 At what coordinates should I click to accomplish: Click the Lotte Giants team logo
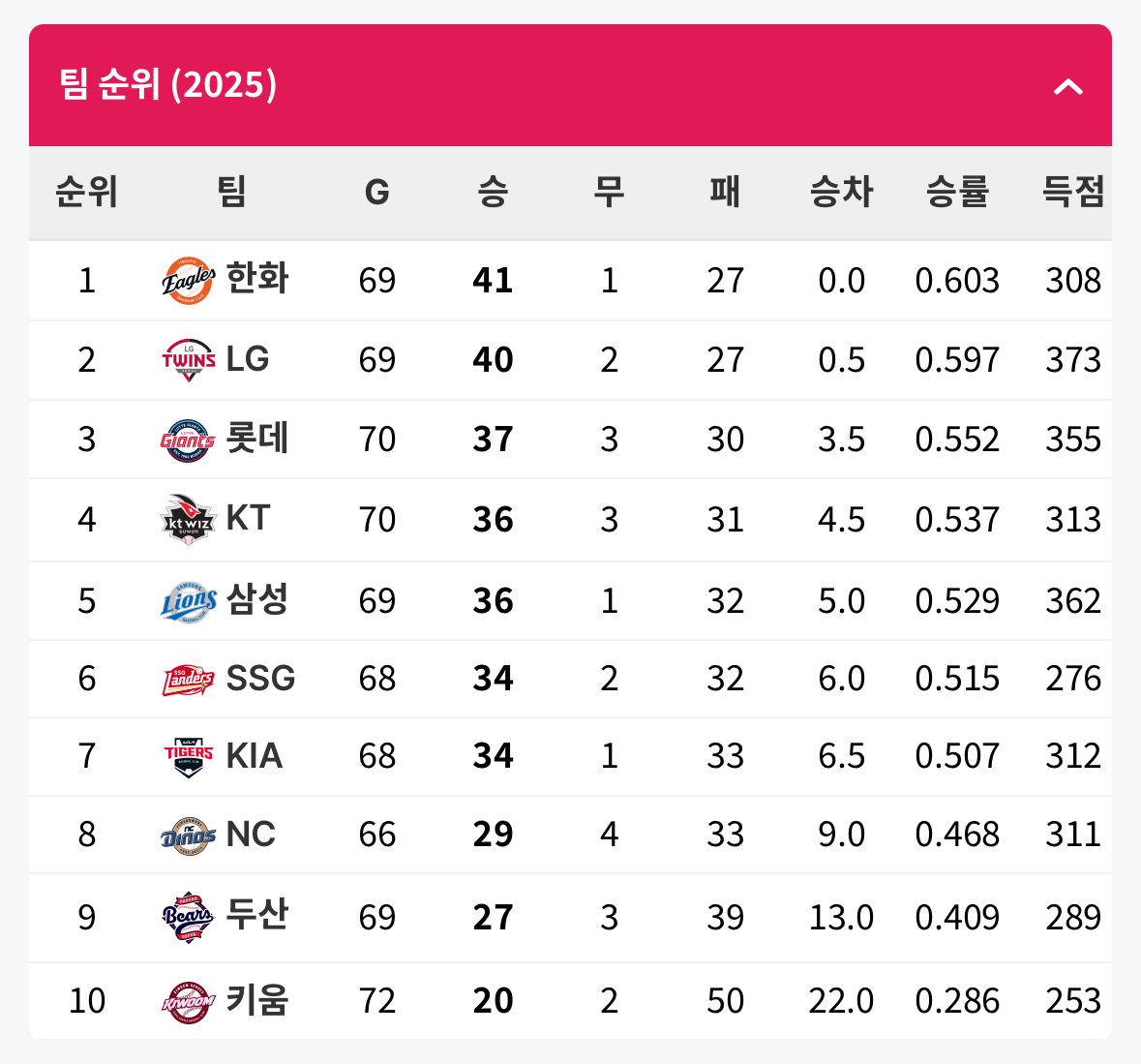188,440
